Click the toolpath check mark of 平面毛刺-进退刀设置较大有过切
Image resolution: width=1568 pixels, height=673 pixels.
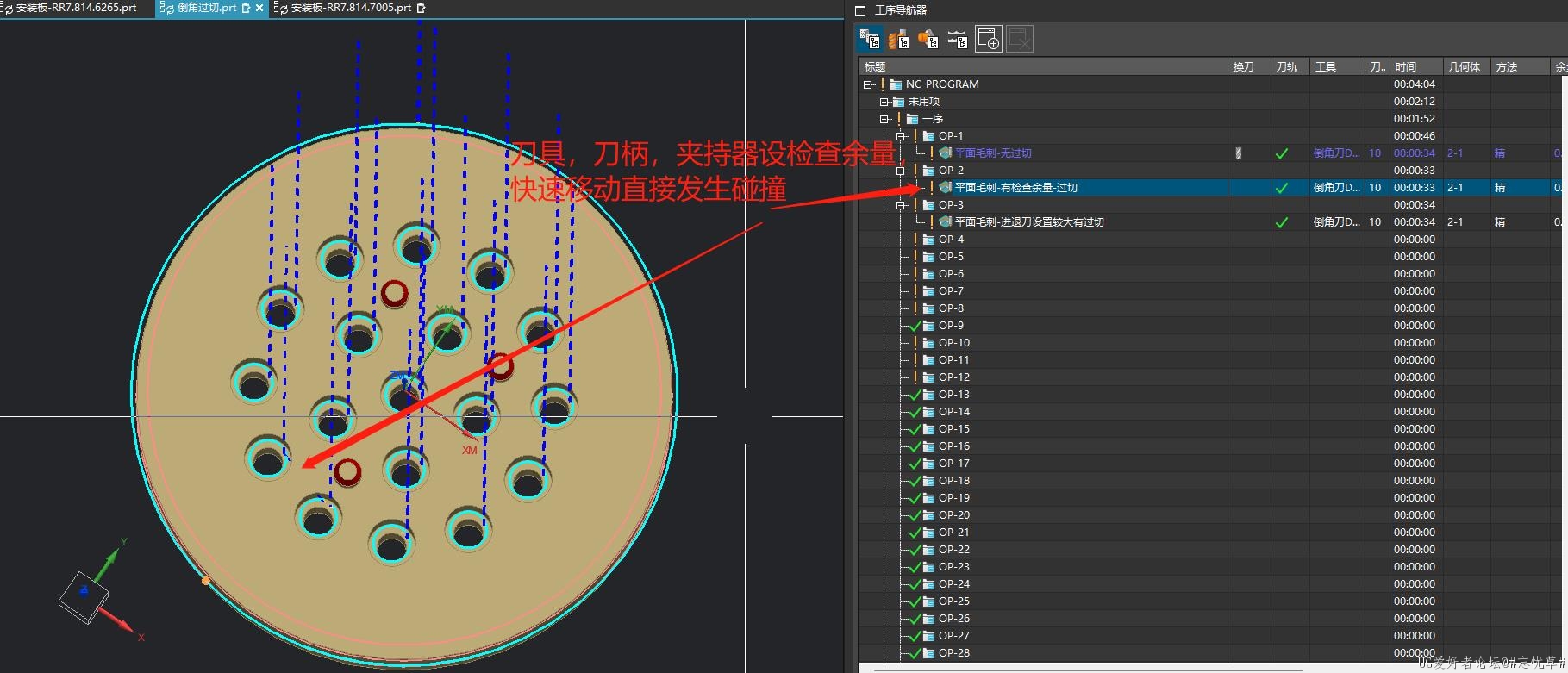click(1282, 222)
